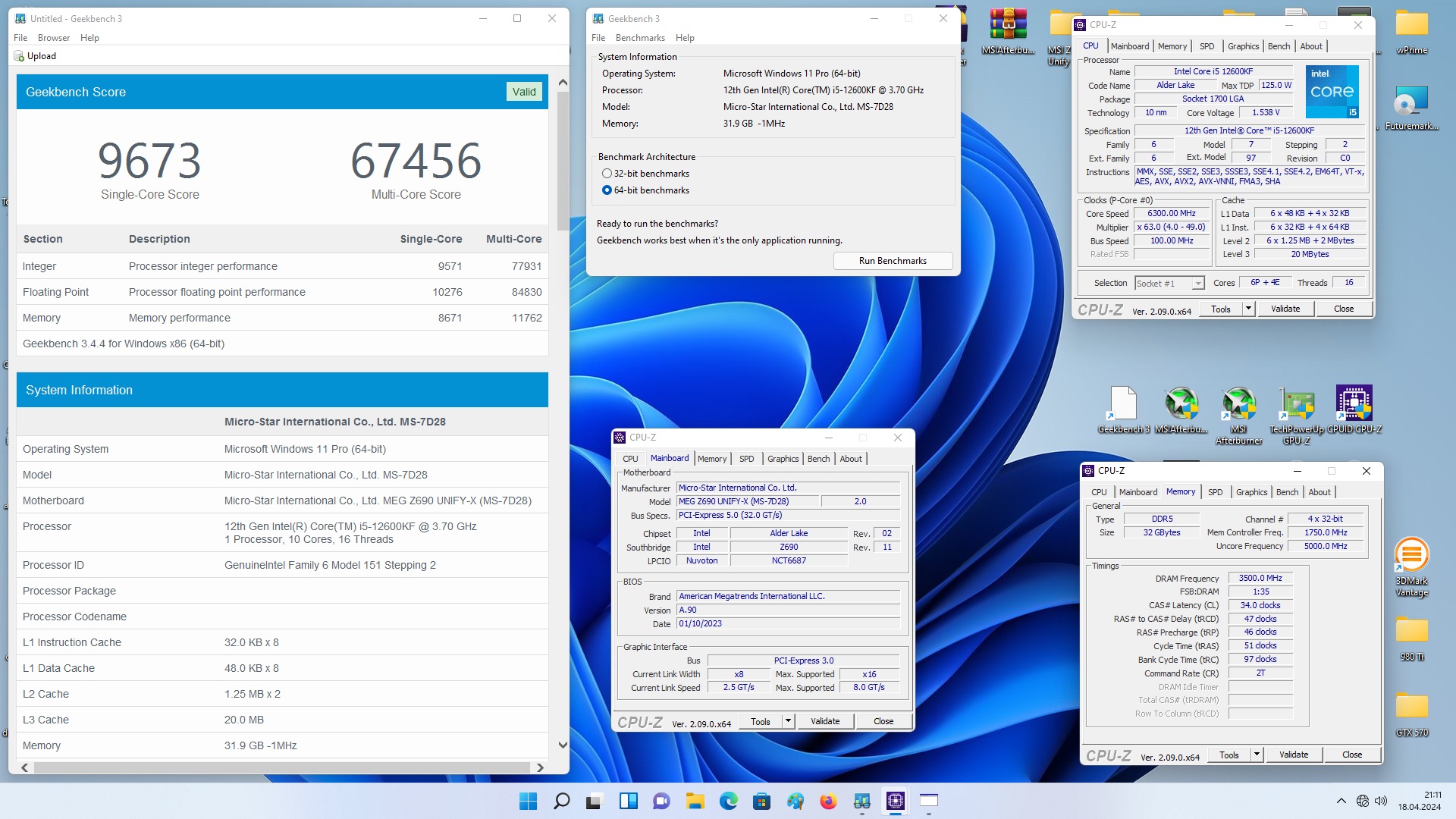Open the MSIAfterbu... WinRAR archive on desktop

pos(1008,32)
